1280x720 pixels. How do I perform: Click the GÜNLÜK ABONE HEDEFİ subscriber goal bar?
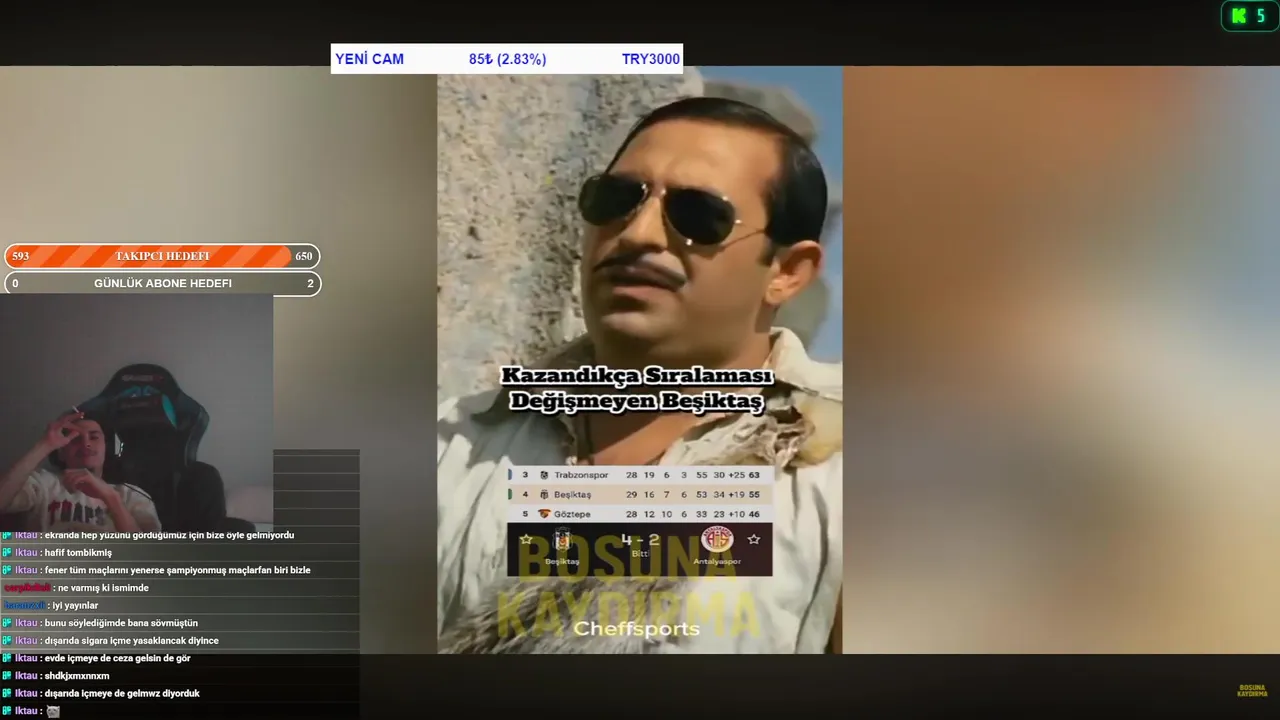(162, 283)
